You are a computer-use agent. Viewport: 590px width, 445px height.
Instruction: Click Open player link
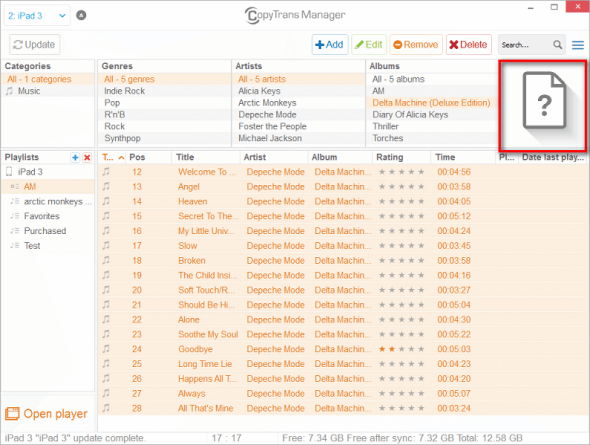click(x=47, y=414)
